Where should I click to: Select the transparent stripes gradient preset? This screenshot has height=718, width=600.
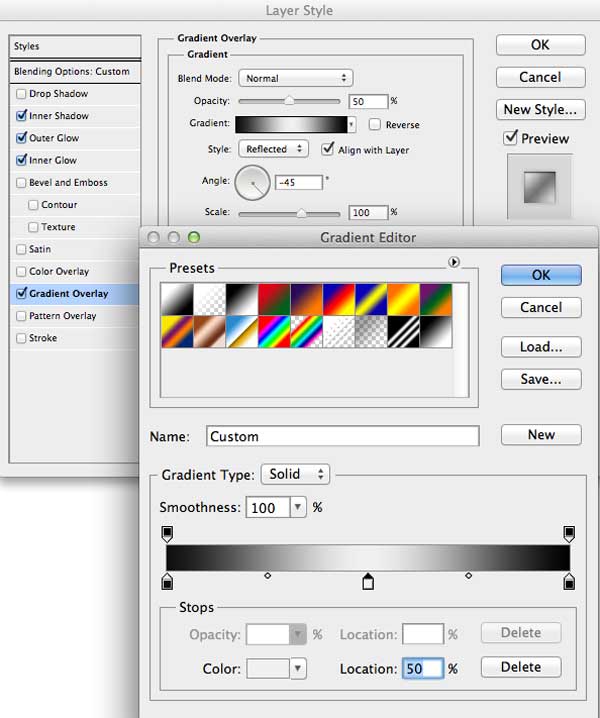point(338,332)
